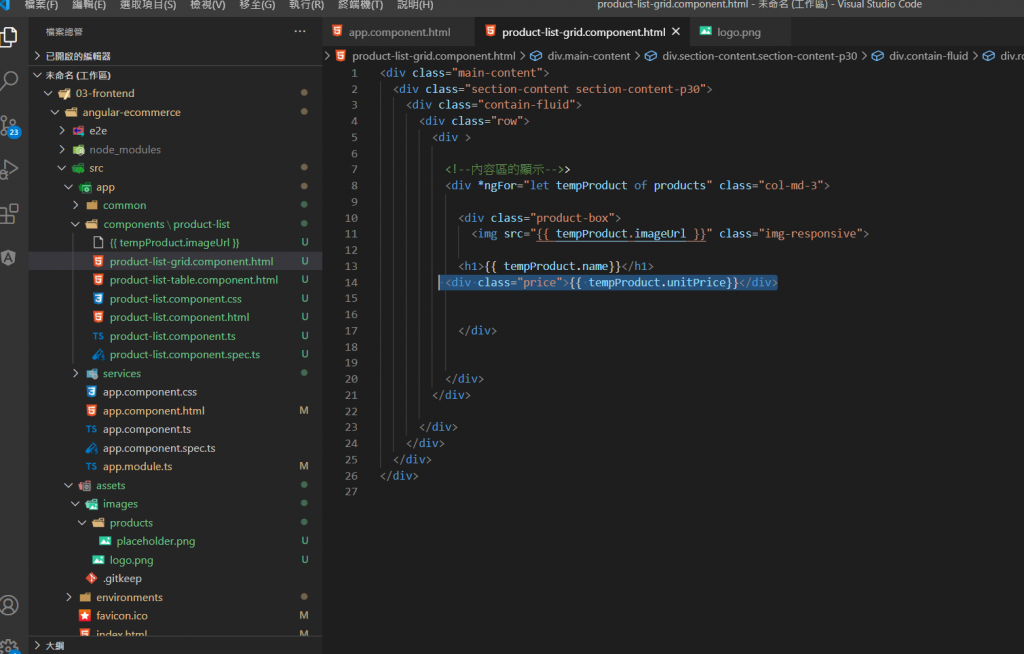The height and width of the screenshot is (654, 1024).
Task: Switch to the logo.png tab
Action: (738, 32)
